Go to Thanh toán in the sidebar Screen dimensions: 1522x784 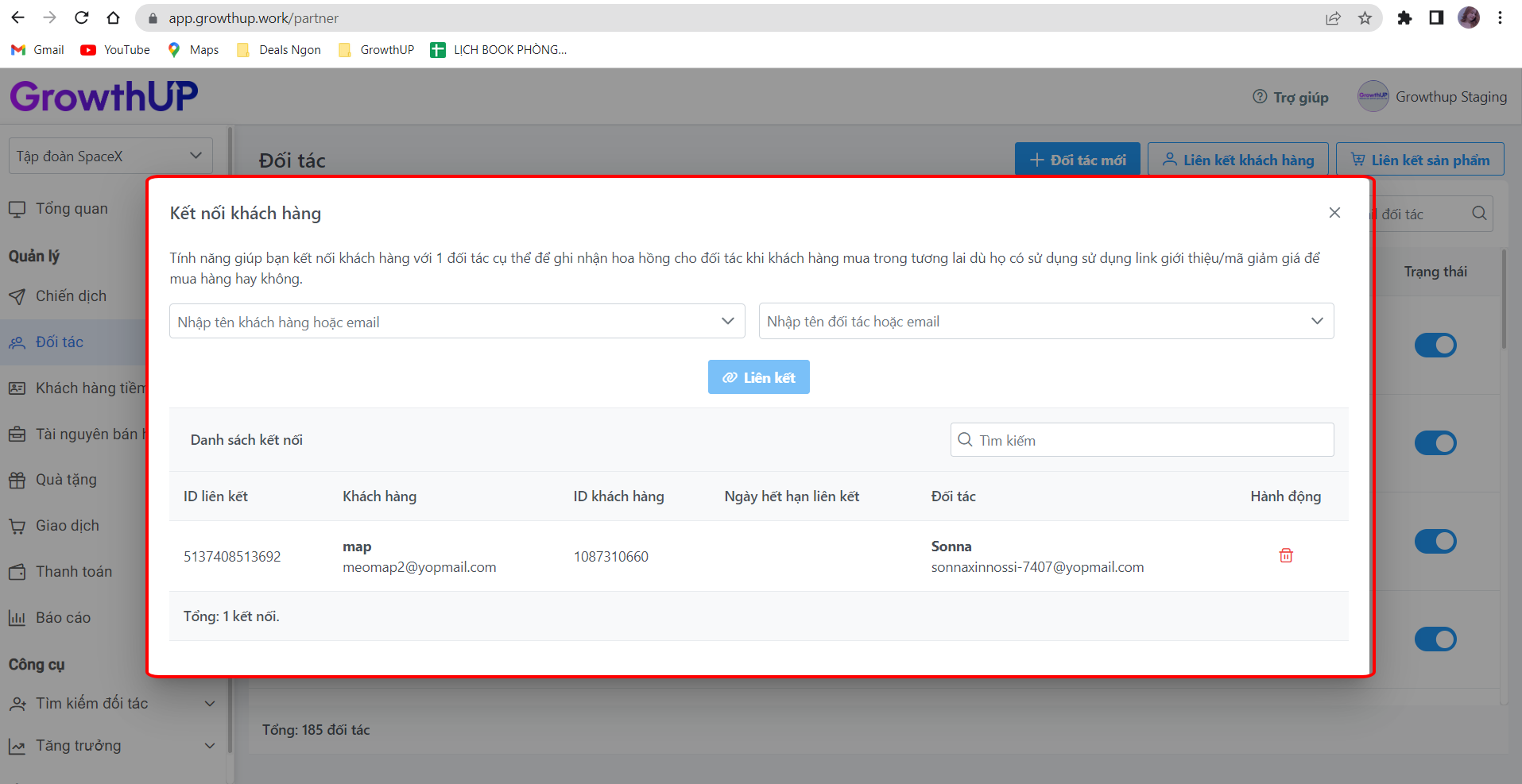click(x=73, y=572)
